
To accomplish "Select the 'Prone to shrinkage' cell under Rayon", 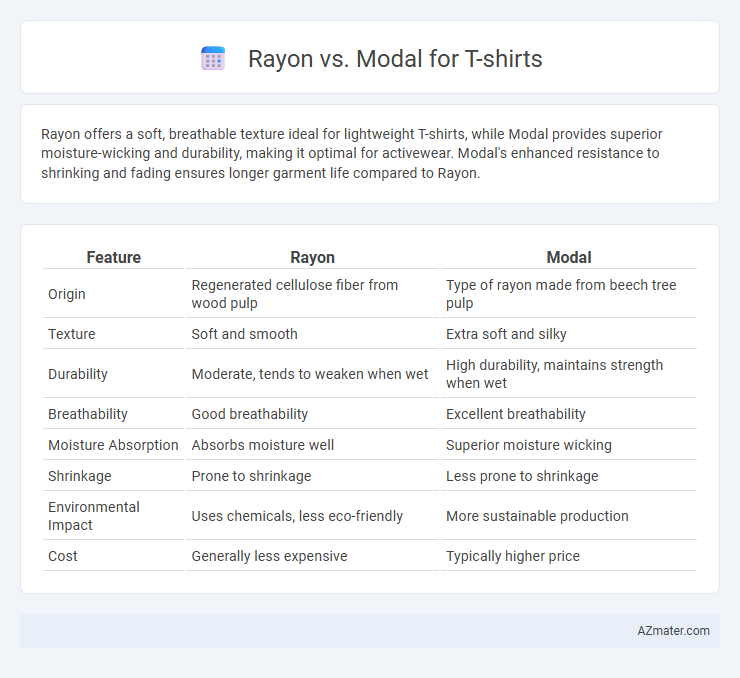I will tap(312, 476).
